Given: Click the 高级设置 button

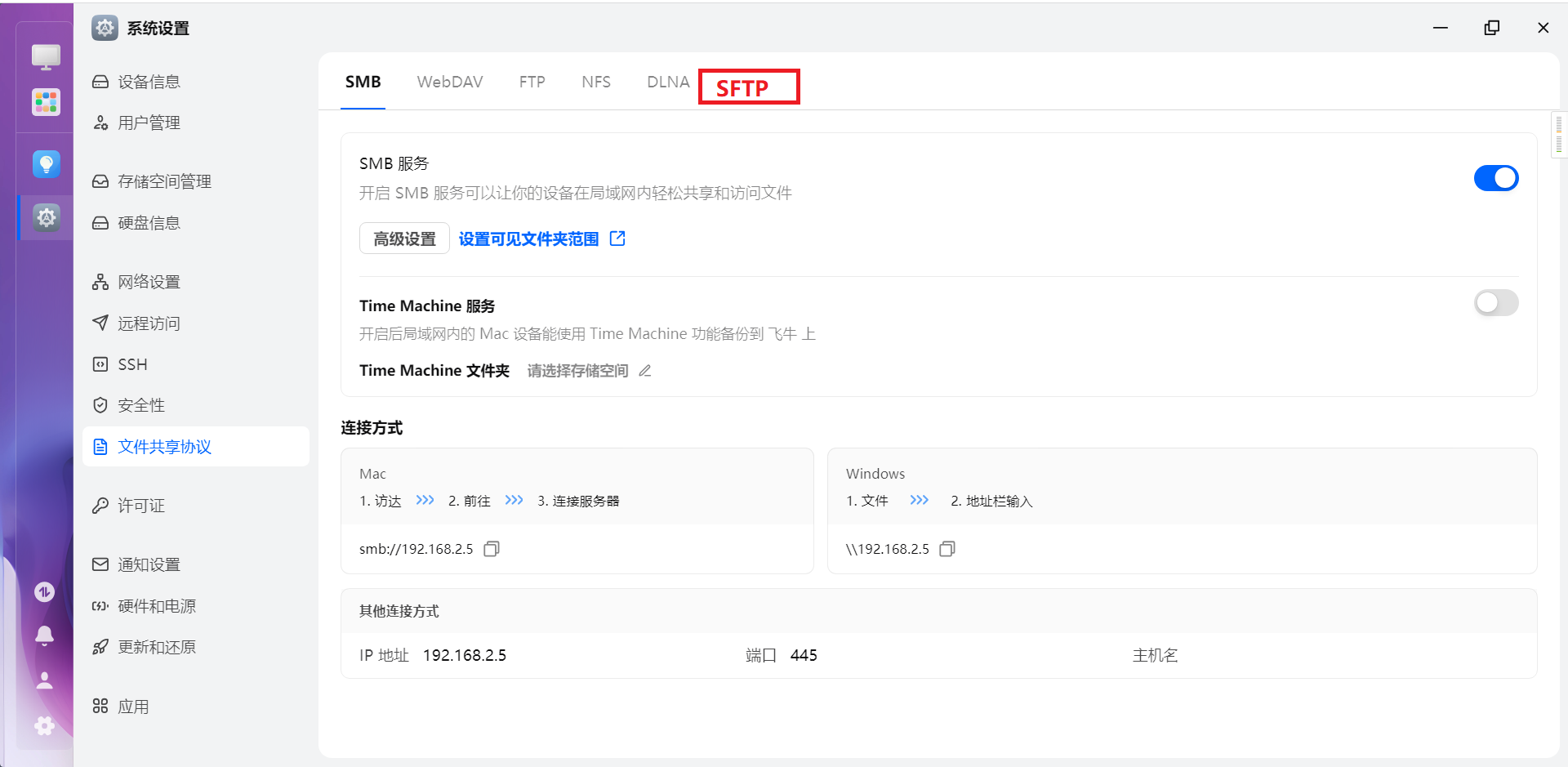Looking at the screenshot, I should (404, 239).
